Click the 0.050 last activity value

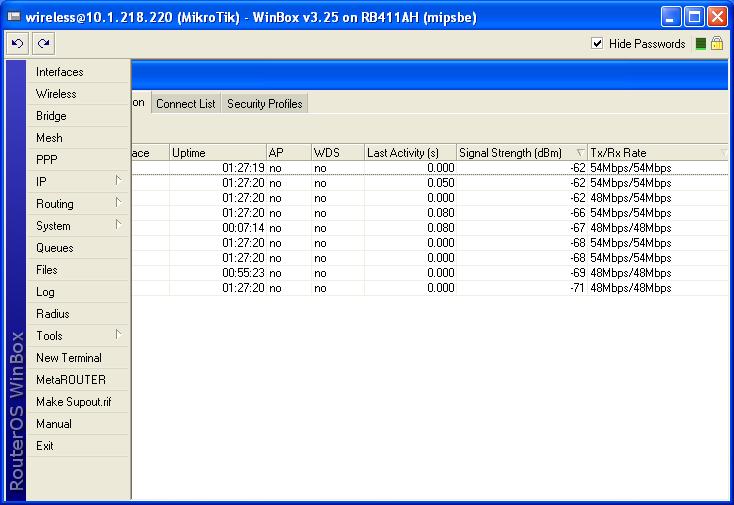tap(440, 183)
